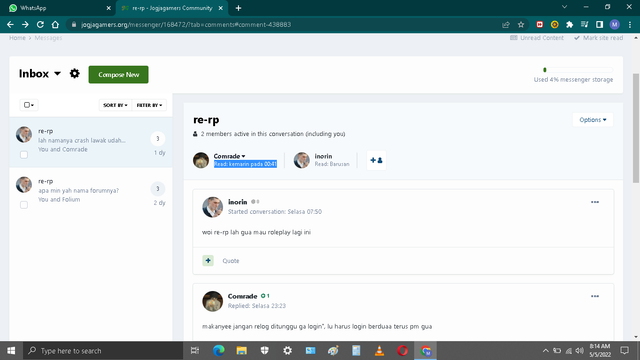The height and width of the screenshot is (360, 640).
Task: Open Comrade's profile name in the reply message
Action: point(242,296)
